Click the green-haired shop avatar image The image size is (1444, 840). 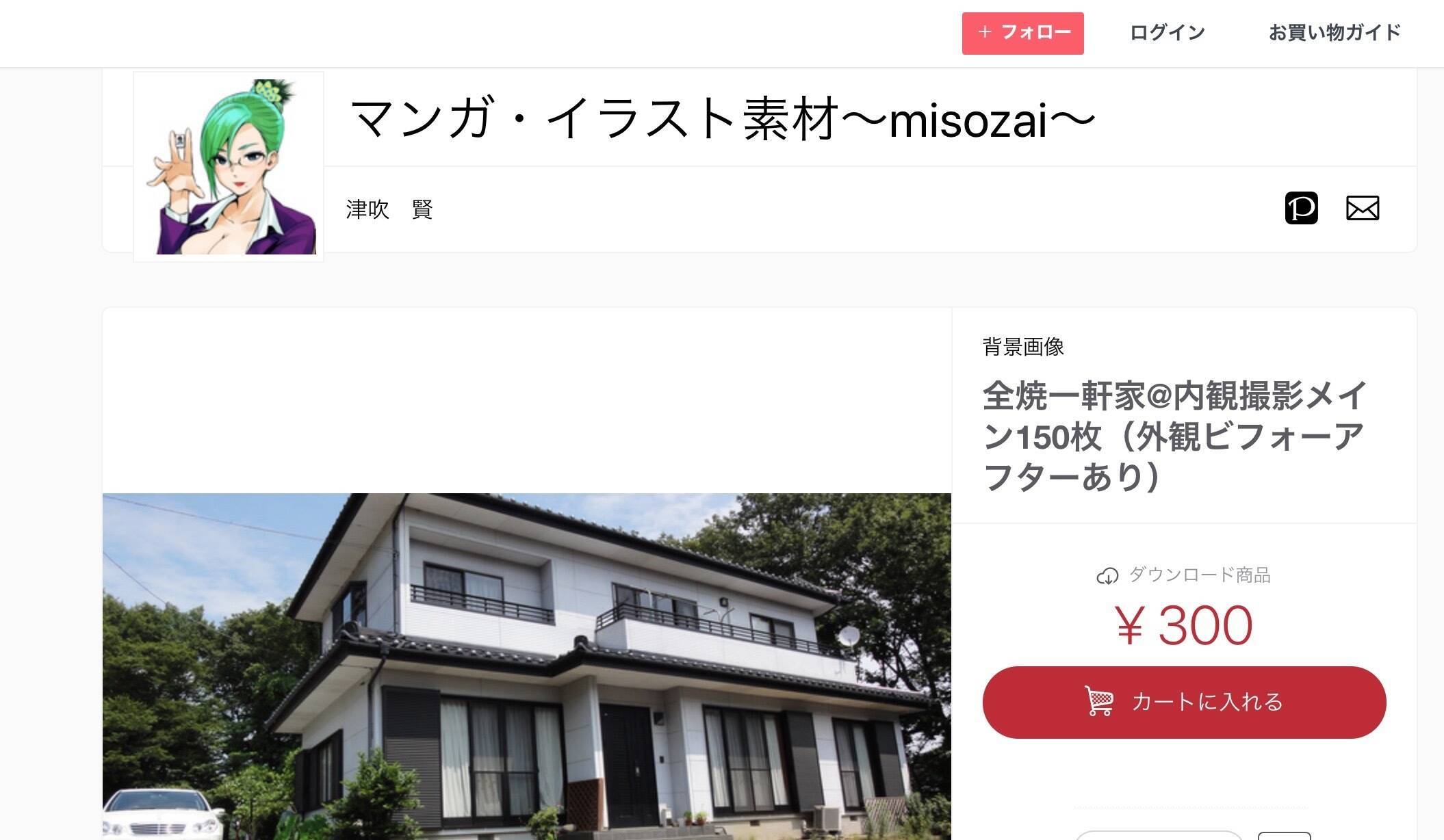[229, 166]
